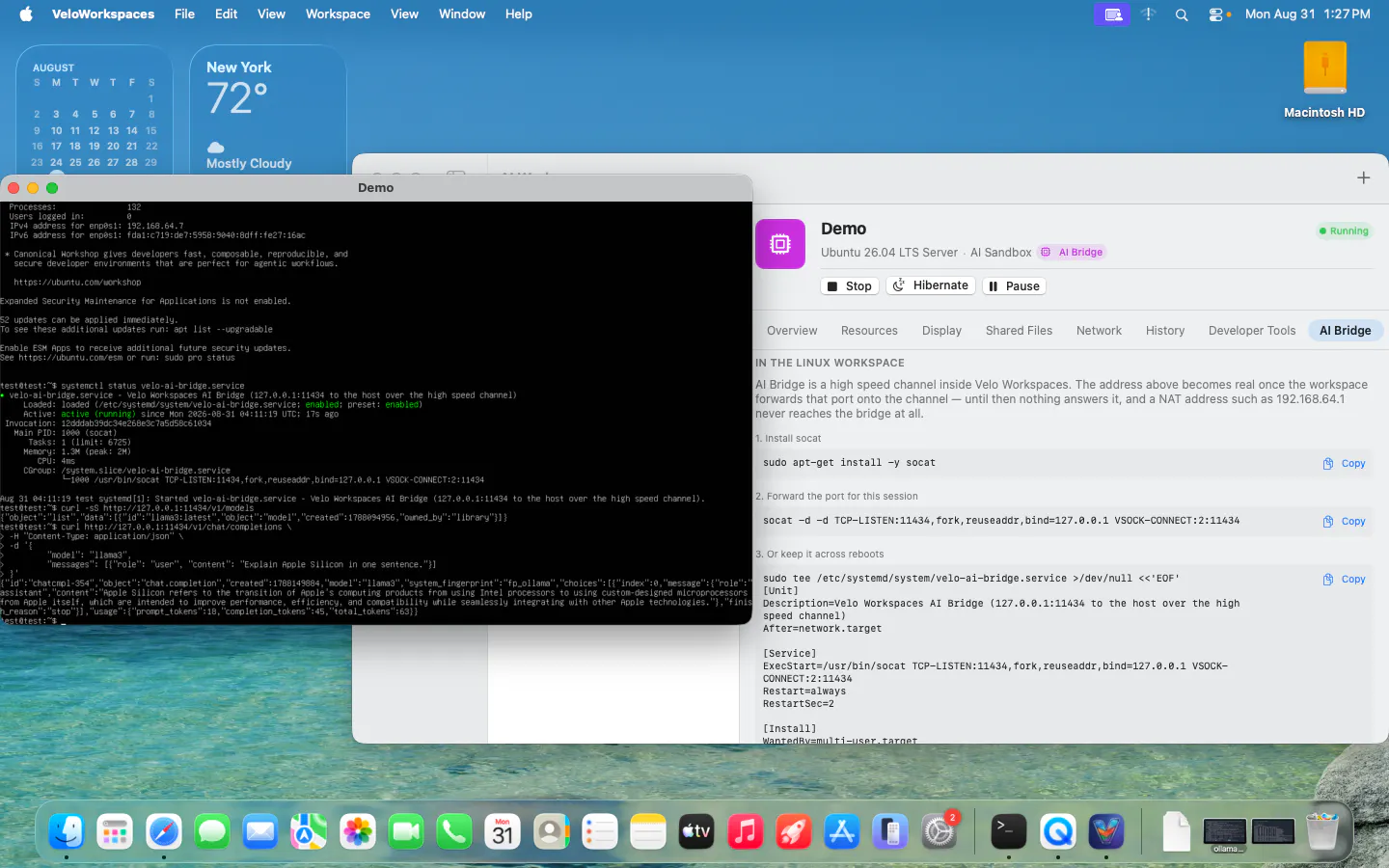Open the VeloWorkspaces app menu
This screenshot has width=1389, height=868.
(x=103, y=14)
